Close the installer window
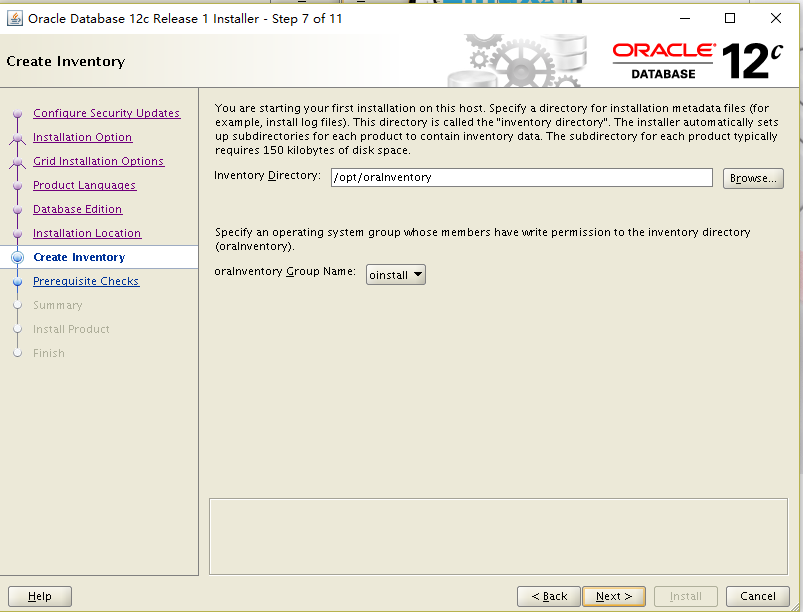The image size is (803, 612). tap(776, 18)
